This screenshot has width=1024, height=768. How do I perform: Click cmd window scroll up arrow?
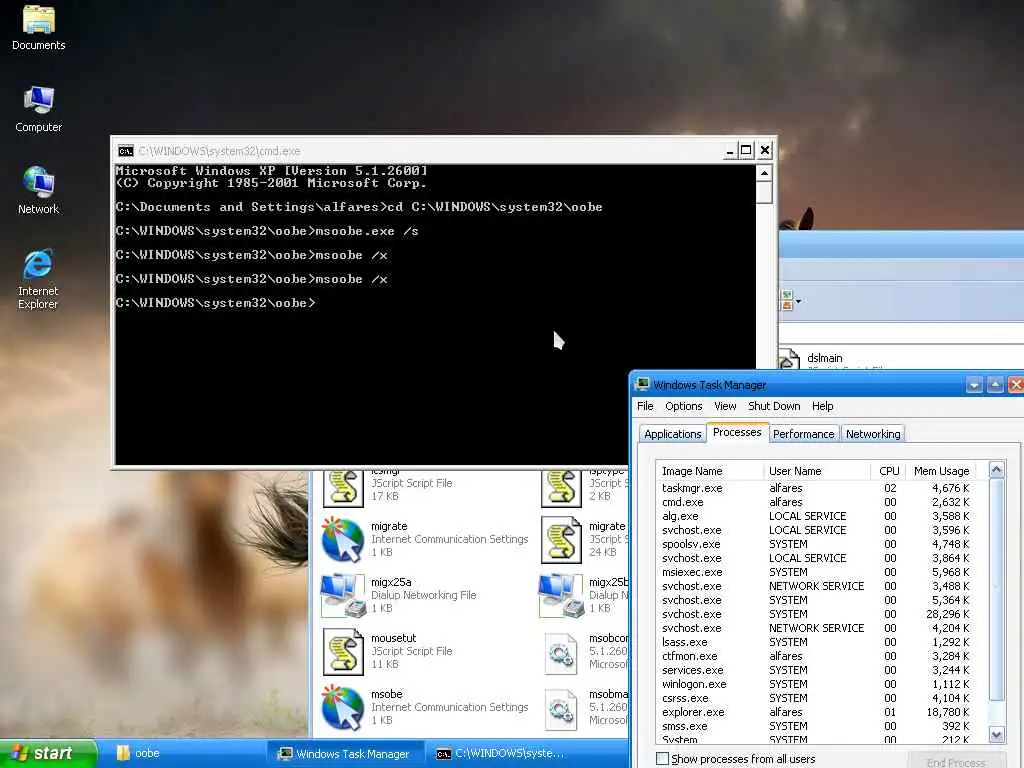[763, 173]
